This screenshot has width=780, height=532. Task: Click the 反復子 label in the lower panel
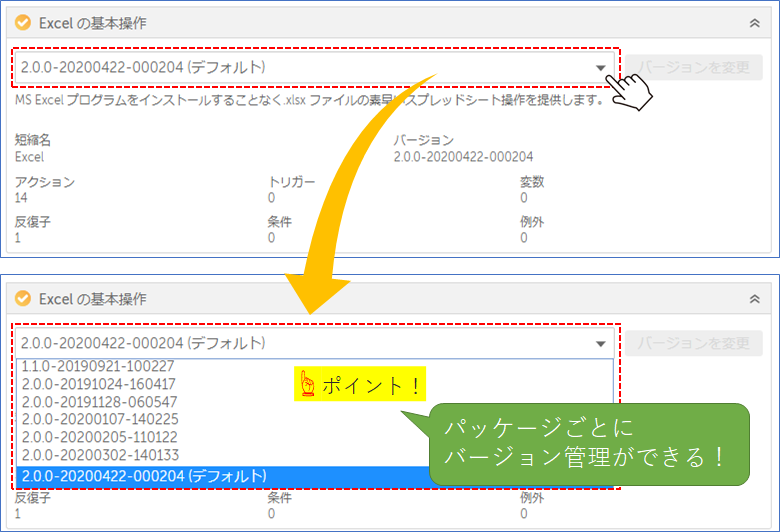[32, 497]
